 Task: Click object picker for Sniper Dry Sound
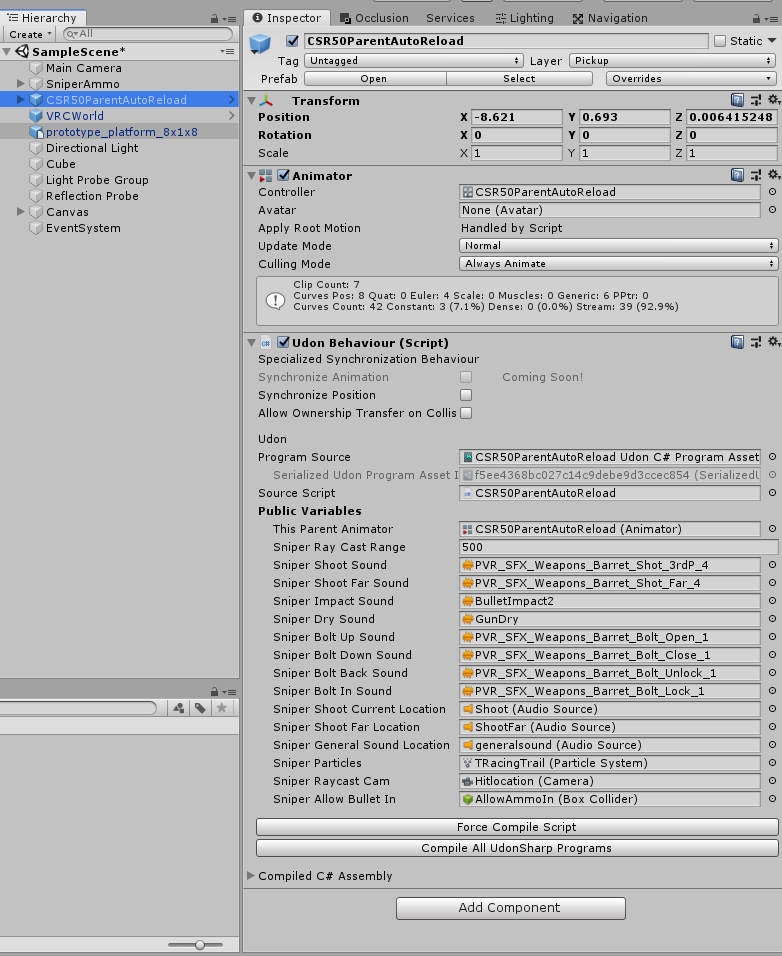tap(772, 619)
